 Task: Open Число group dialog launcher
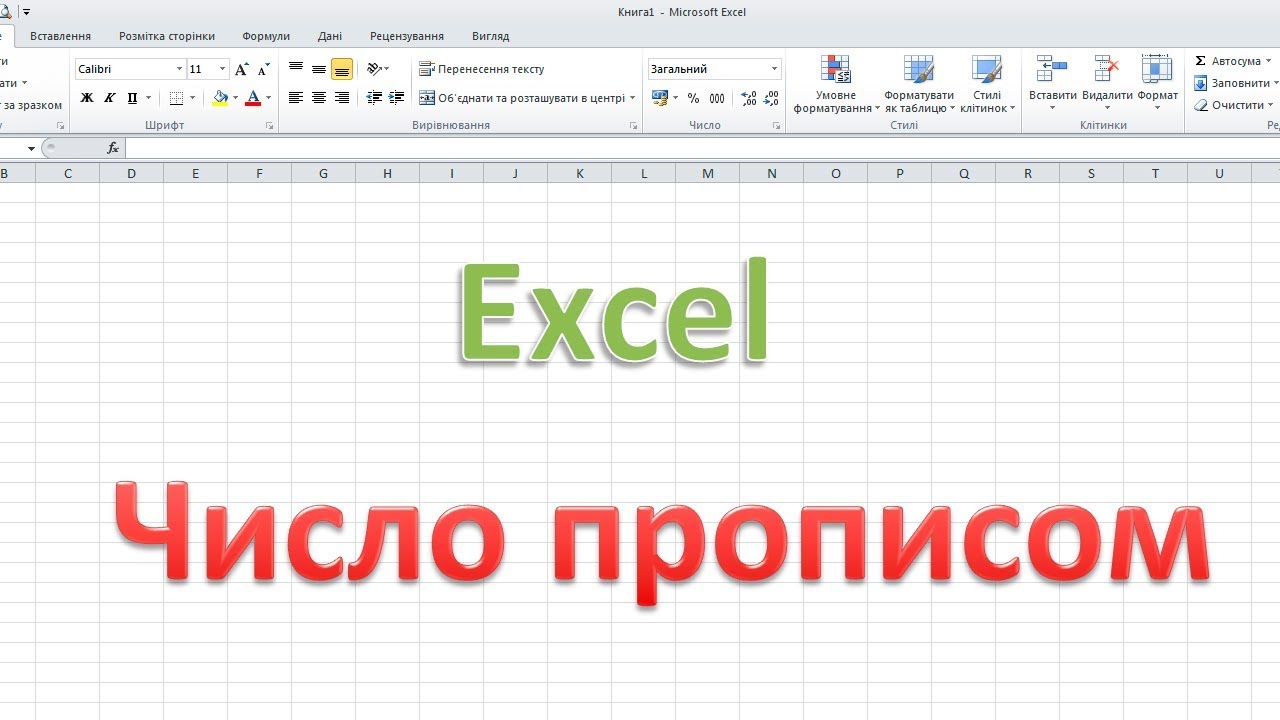point(776,126)
